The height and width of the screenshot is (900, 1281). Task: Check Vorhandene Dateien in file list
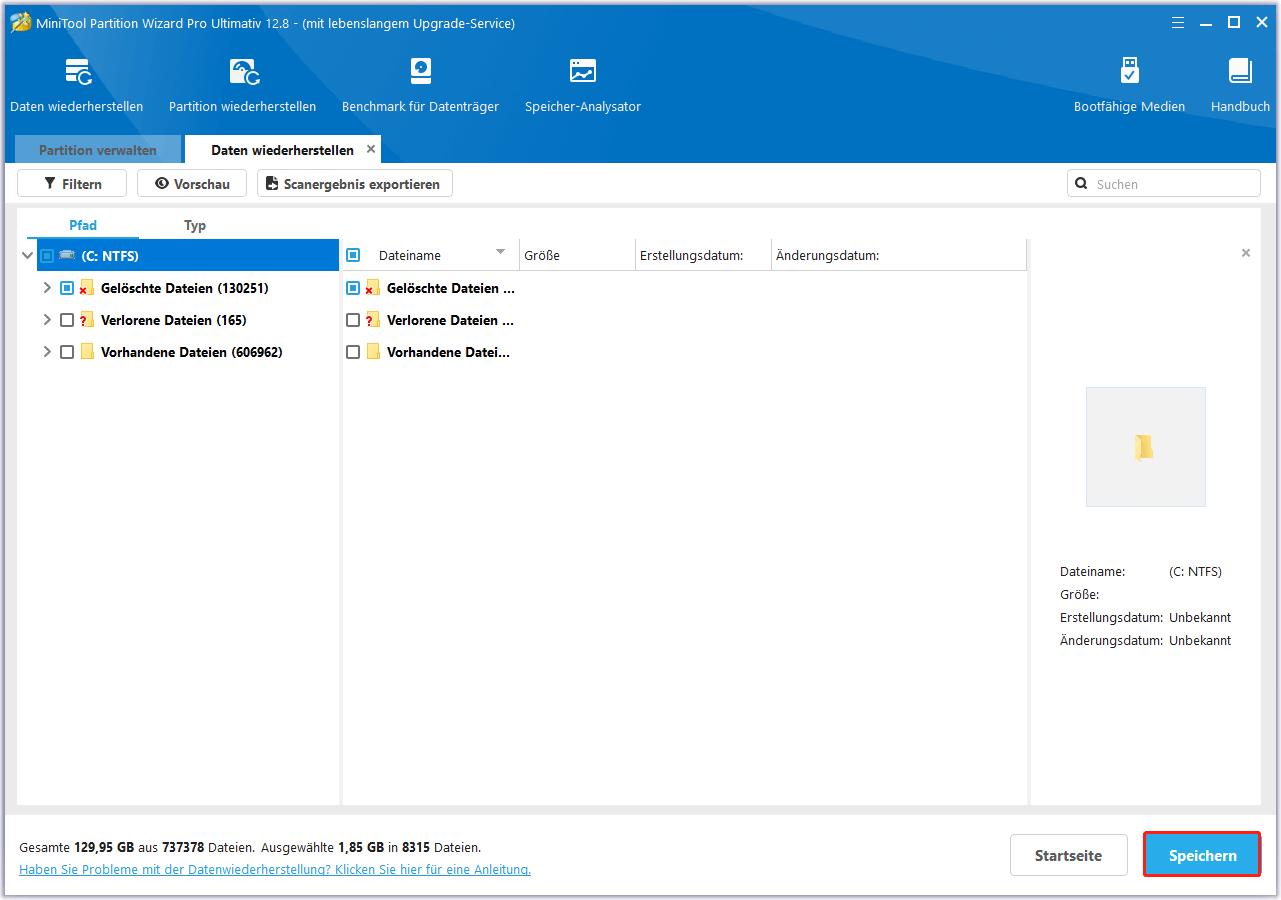click(x=353, y=352)
